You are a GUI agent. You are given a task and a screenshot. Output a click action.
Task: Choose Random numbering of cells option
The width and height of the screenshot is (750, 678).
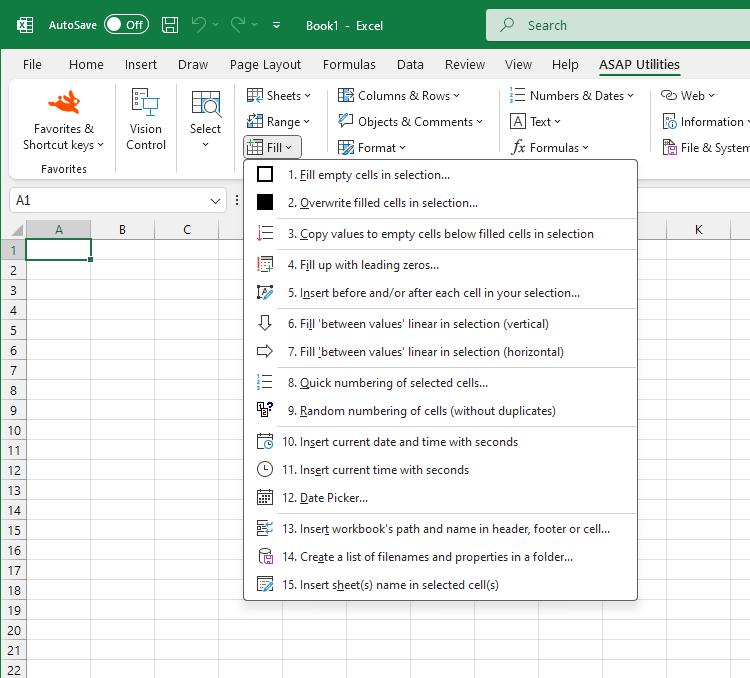coord(440,411)
